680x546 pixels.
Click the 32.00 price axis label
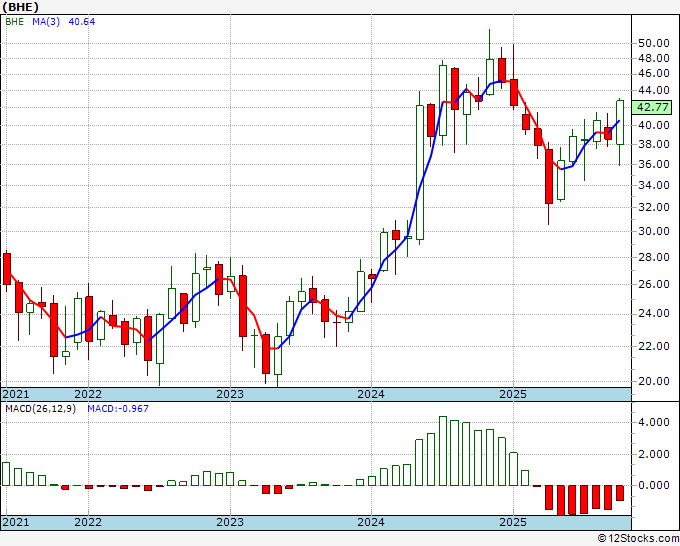(x=653, y=207)
